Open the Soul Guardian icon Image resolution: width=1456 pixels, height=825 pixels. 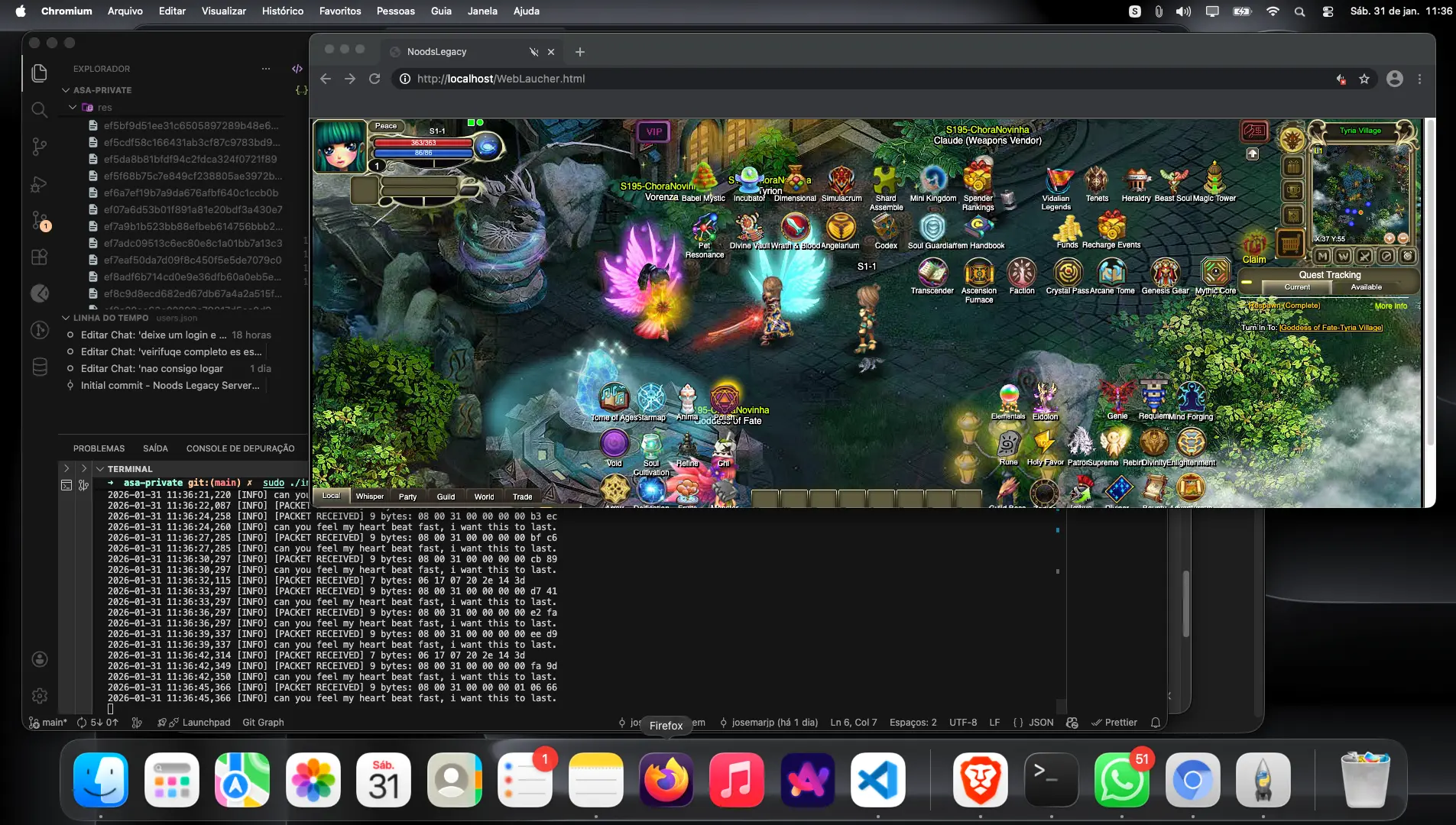(x=932, y=228)
